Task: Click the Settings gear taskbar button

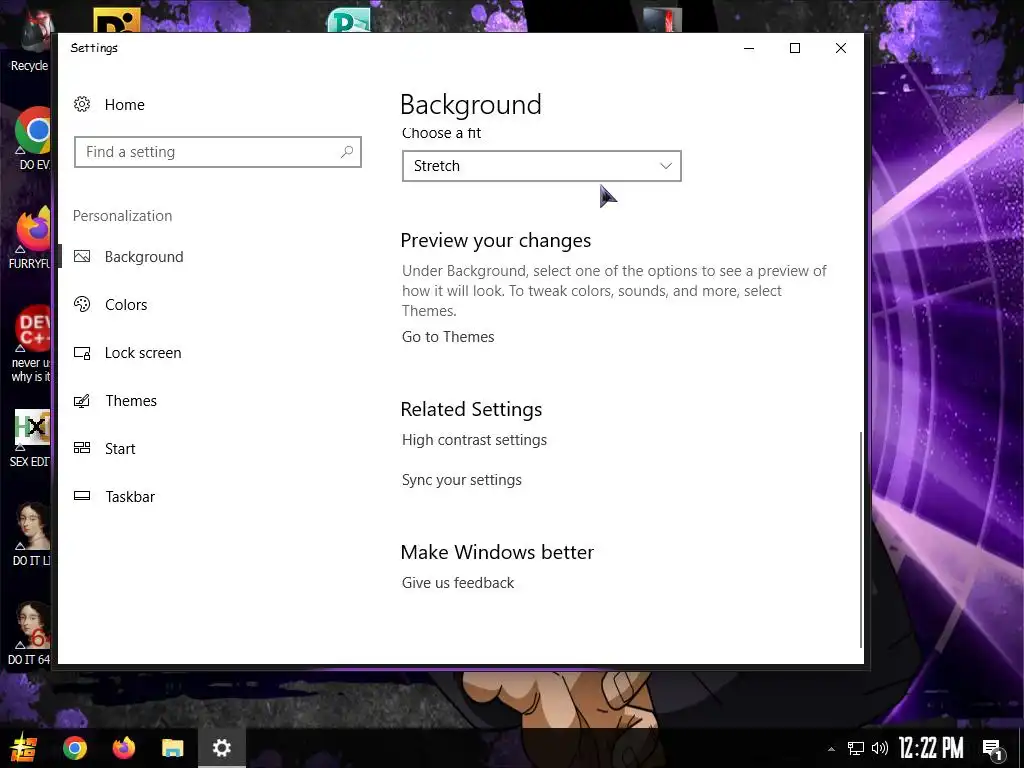Action: coord(221,748)
